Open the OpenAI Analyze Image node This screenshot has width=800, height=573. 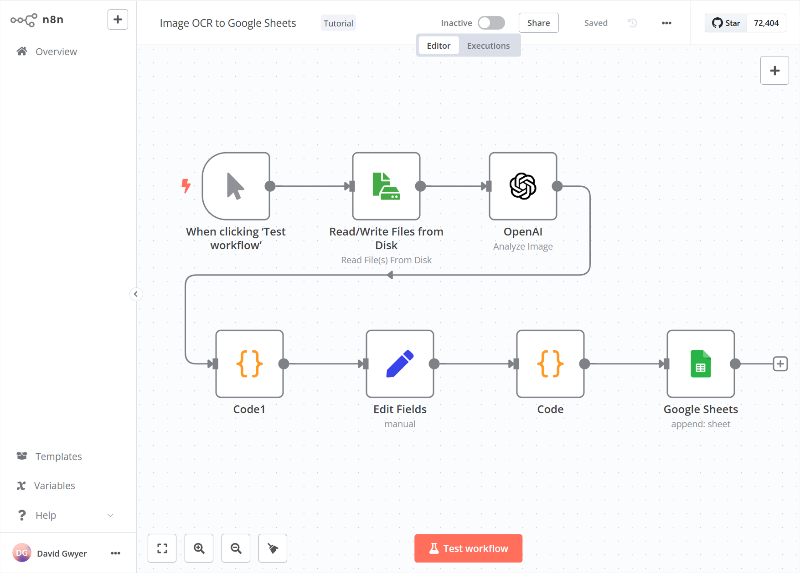pos(523,186)
